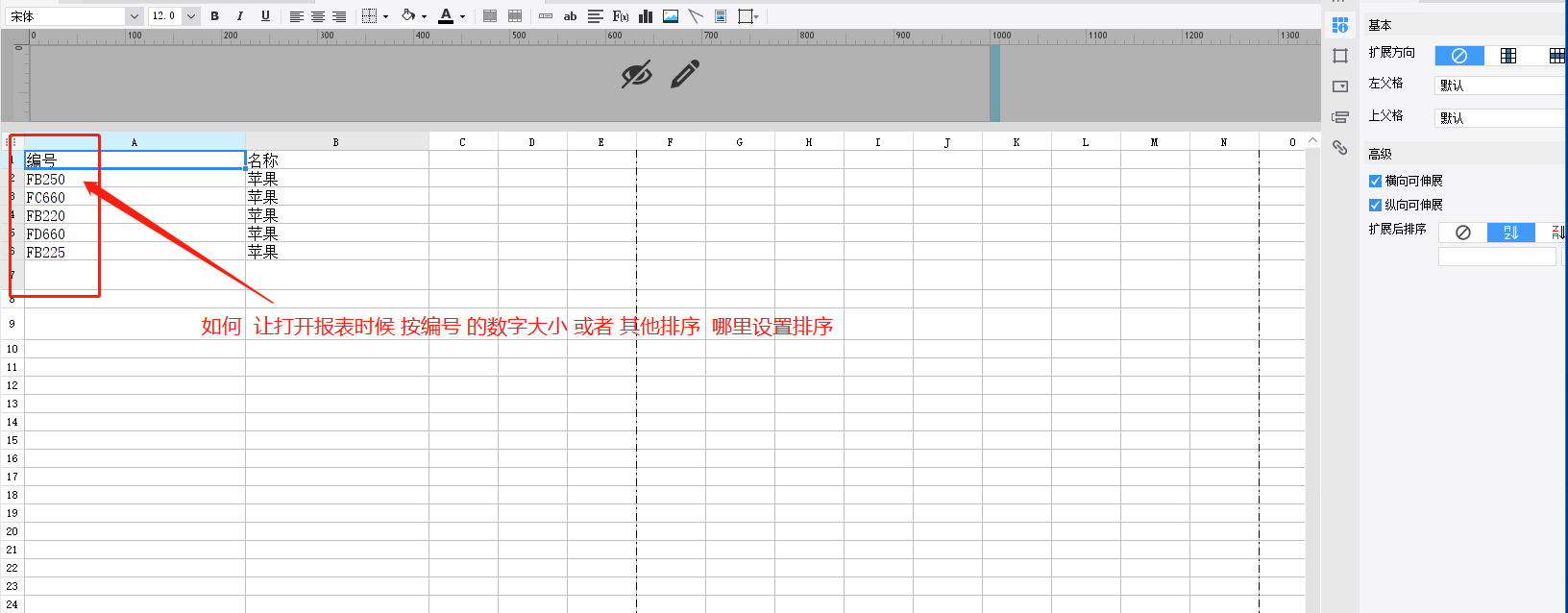The height and width of the screenshot is (613, 1568).
Task: Open the 12.0 font size dropdown
Action: [x=191, y=16]
